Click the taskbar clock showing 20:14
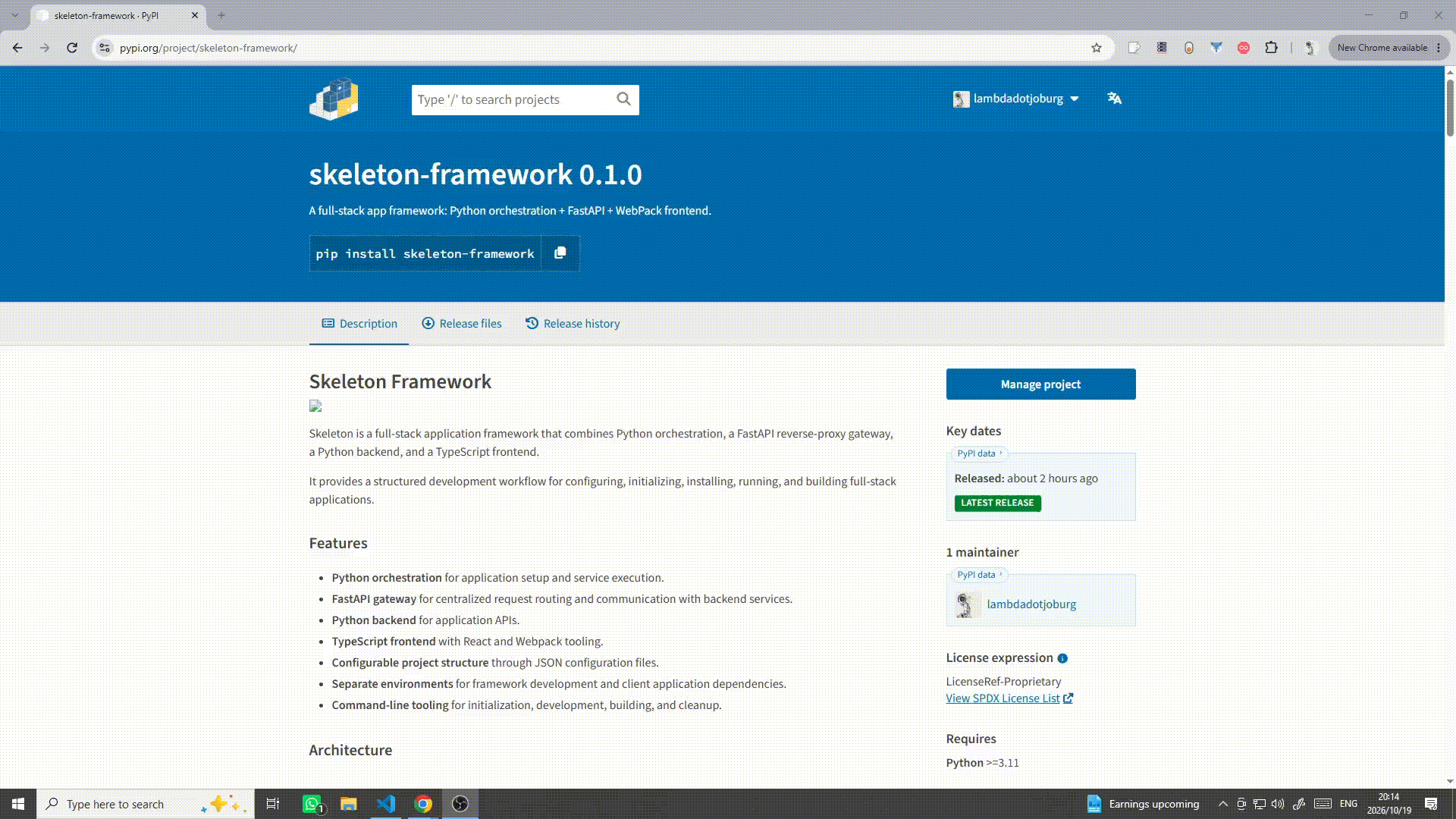This screenshot has width=1456, height=819. click(x=1389, y=804)
